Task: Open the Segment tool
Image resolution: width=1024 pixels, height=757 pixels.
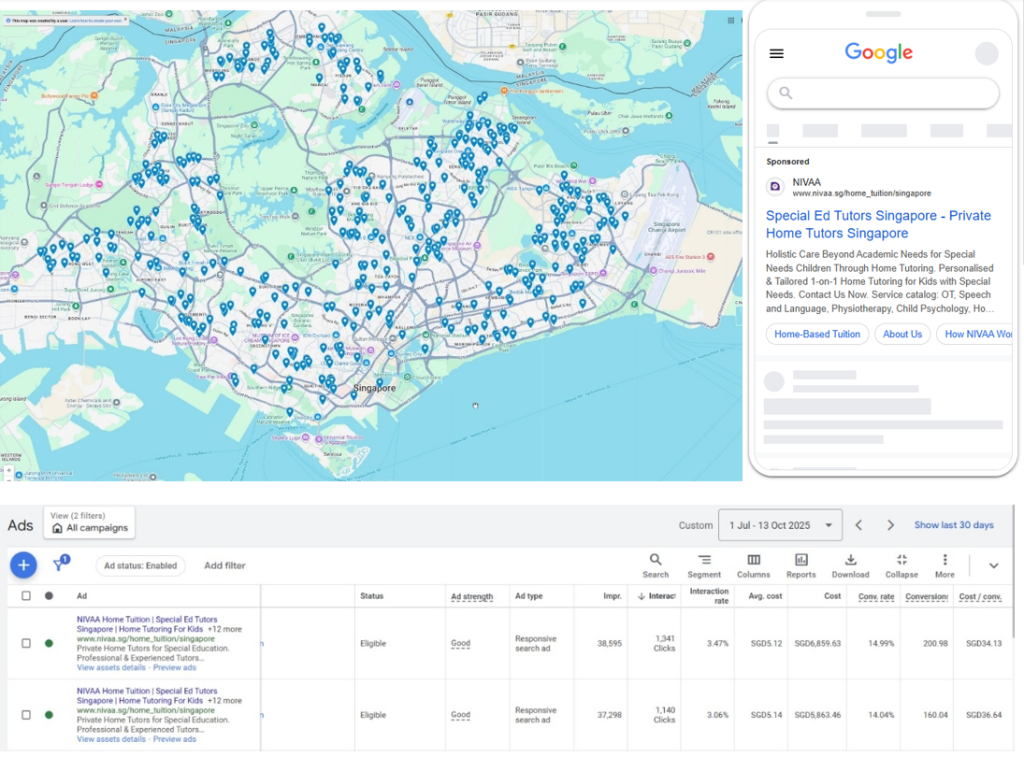Action: click(704, 565)
